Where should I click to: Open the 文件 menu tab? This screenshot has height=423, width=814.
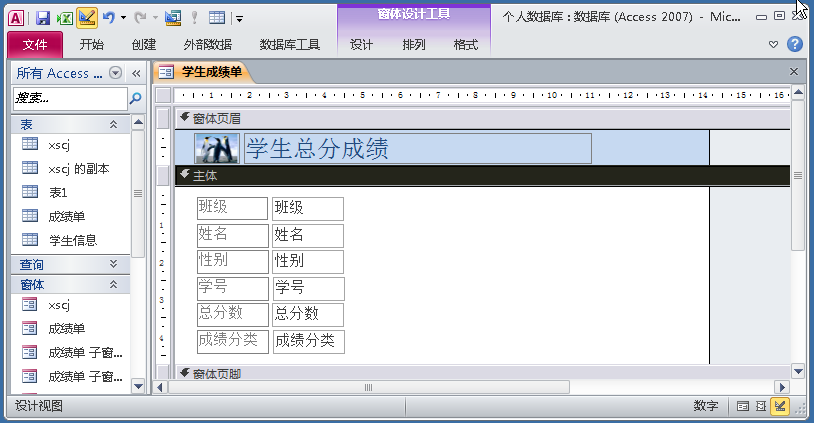coord(35,45)
